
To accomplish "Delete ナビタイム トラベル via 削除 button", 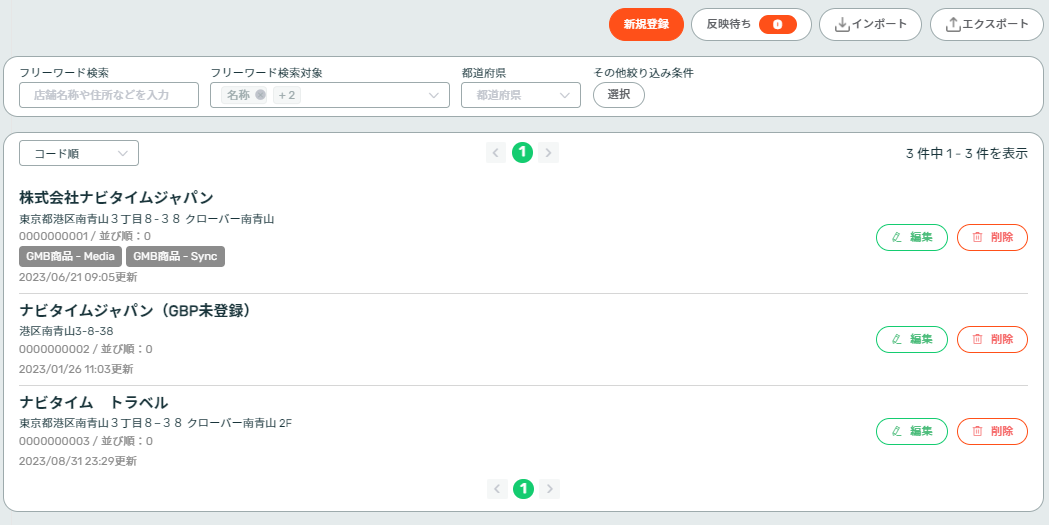I will pos(992,431).
